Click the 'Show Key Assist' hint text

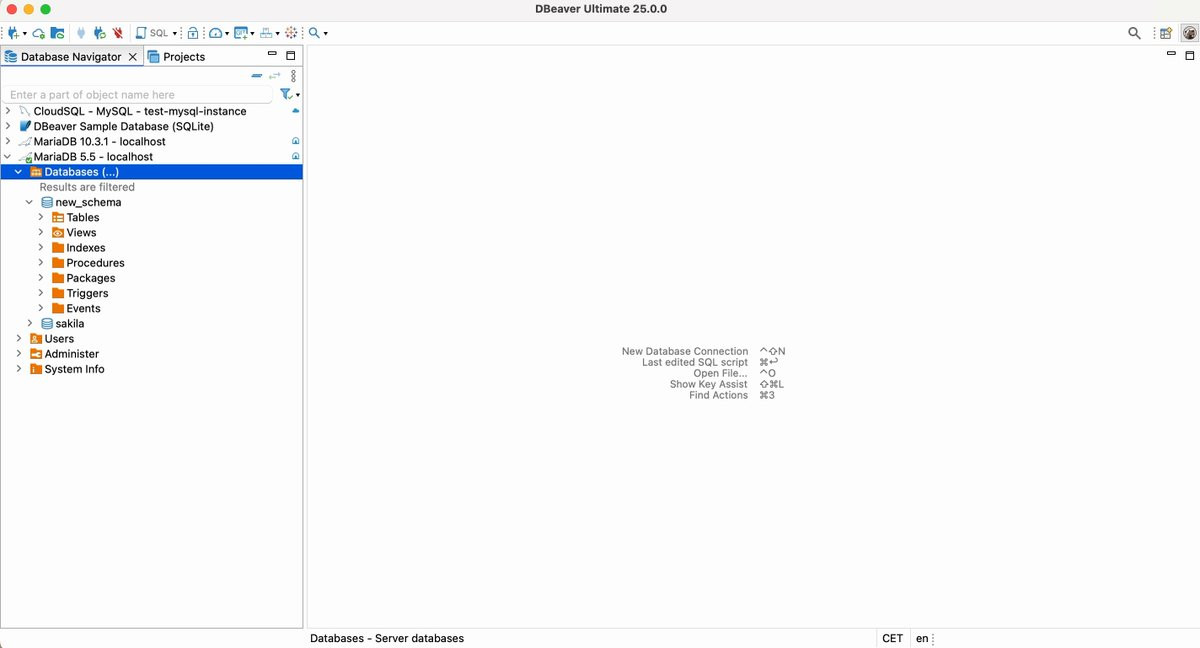[709, 384]
